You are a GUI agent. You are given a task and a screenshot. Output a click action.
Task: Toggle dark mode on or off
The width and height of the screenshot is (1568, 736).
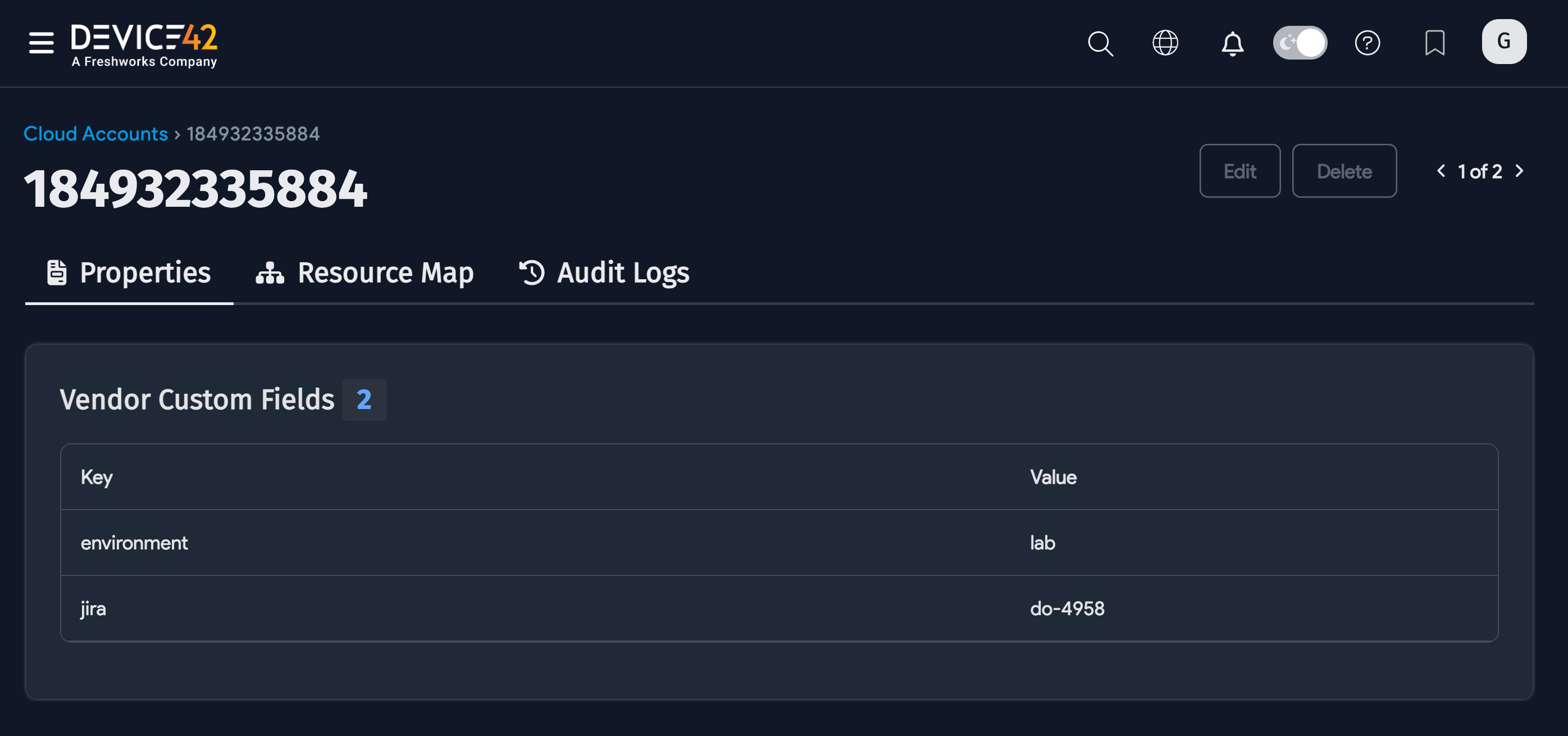(1300, 42)
